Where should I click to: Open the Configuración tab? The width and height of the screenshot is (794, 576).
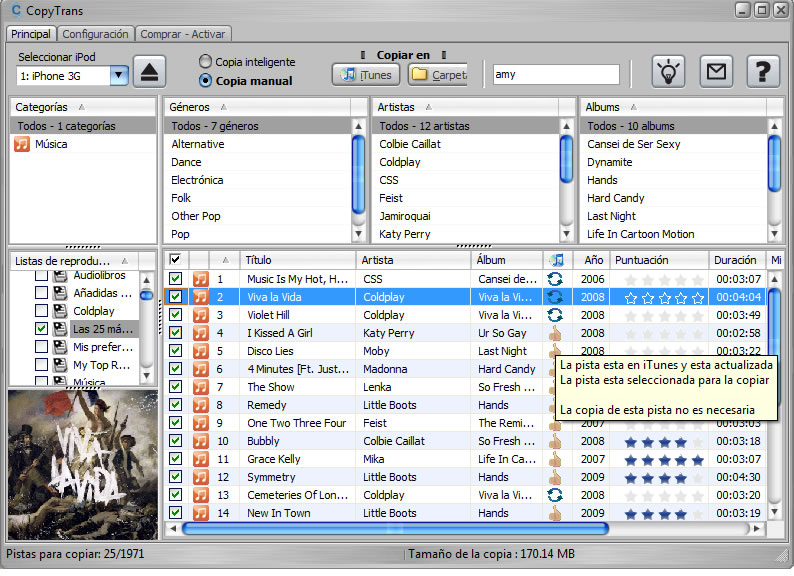[95, 34]
